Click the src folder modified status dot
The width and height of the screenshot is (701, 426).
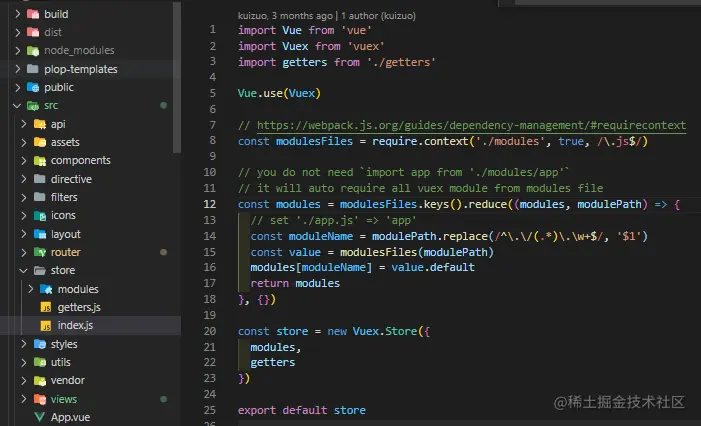click(164, 105)
